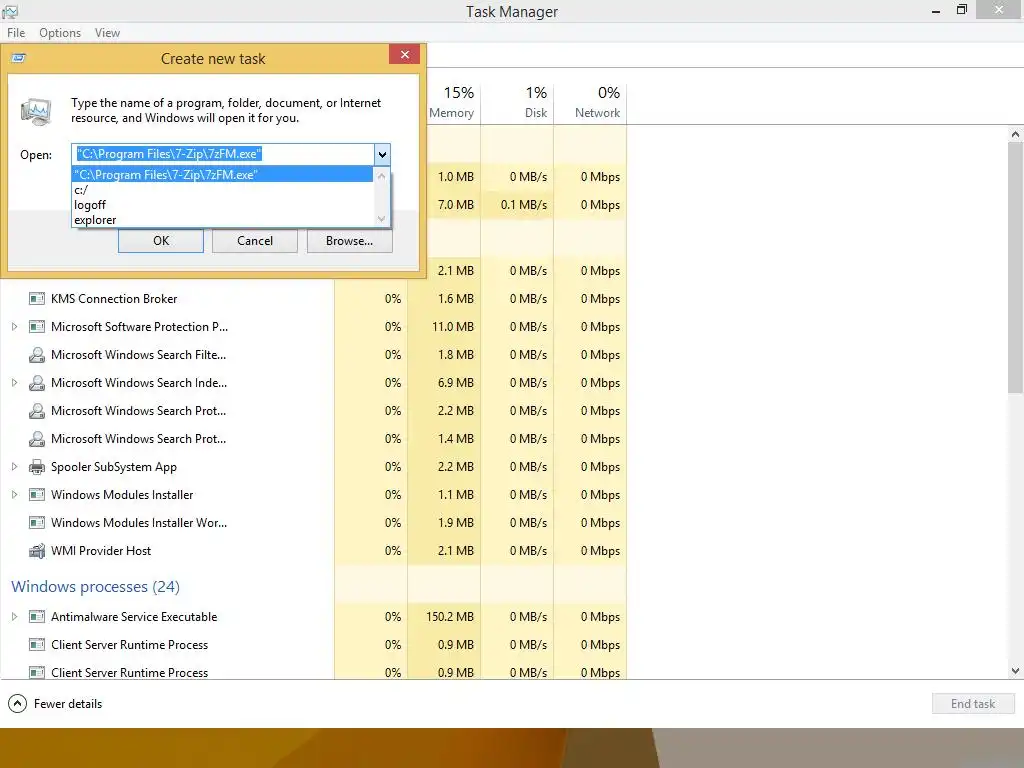
Task: Choose explorer from the dropdown list
Action: point(222,219)
